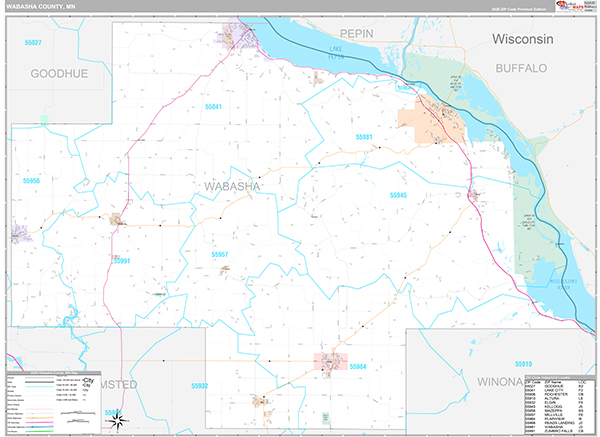Click the cyan ZIP Code line in legend
The image size is (600, 437).
[x=39, y=386]
